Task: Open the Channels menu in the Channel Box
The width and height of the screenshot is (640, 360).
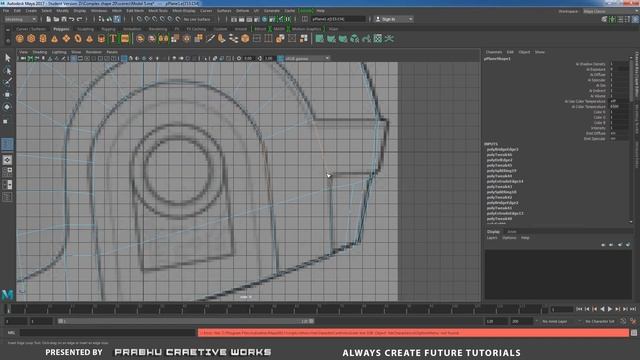Action: pyautogui.click(x=493, y=52)
